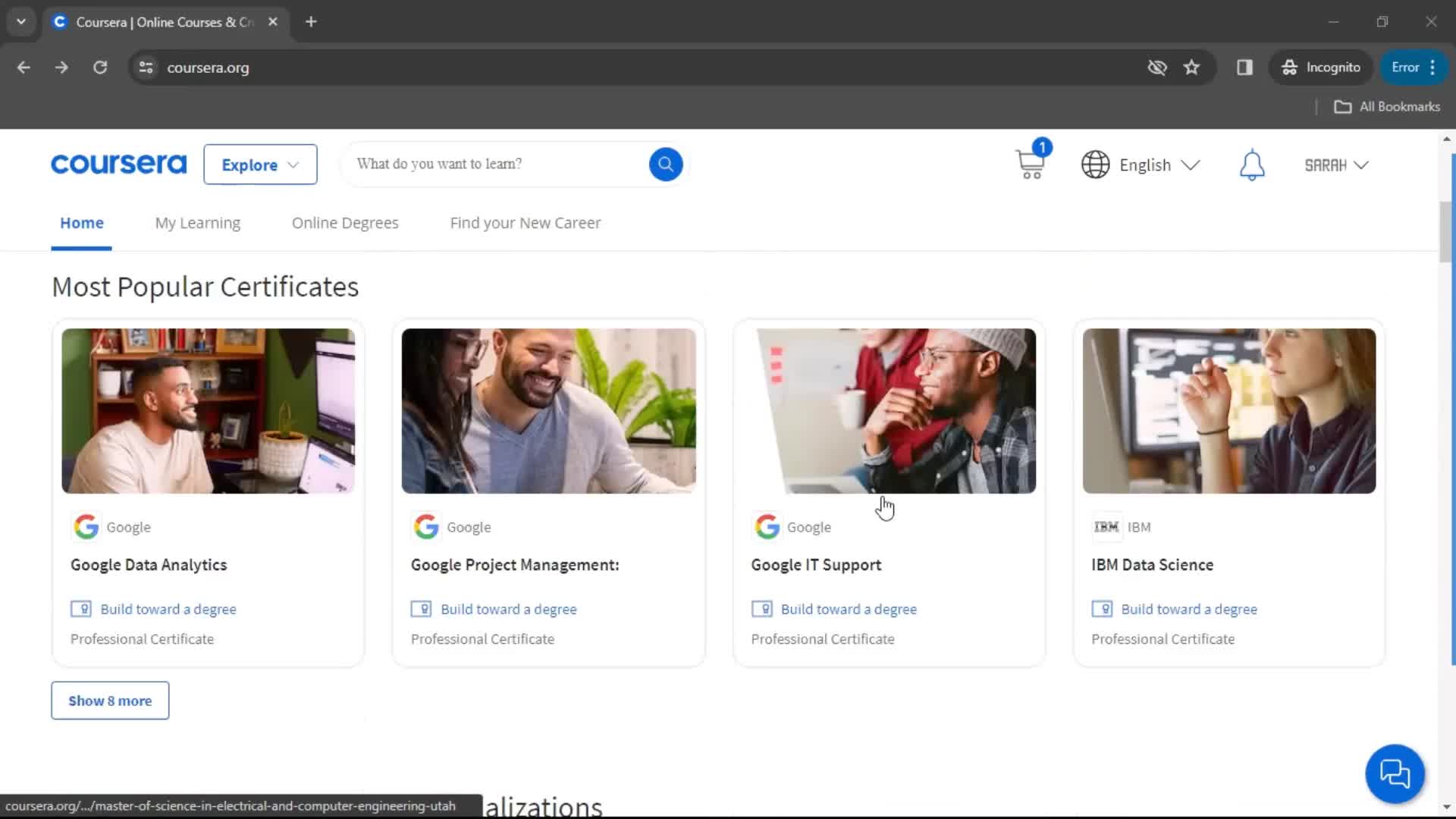This screenshot has width=1456, height=819.
Task: Select the My Learning tab
Action: coord(197,222)
